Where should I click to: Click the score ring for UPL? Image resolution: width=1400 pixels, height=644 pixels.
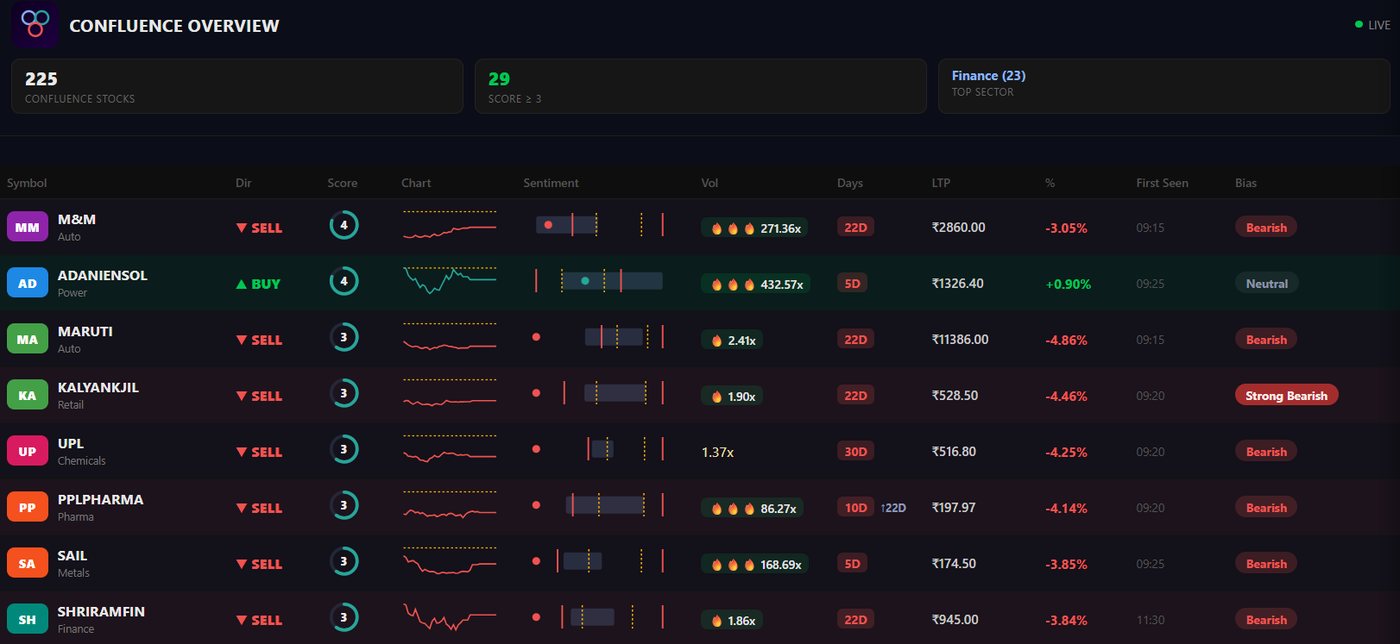(x=344, y=450)
